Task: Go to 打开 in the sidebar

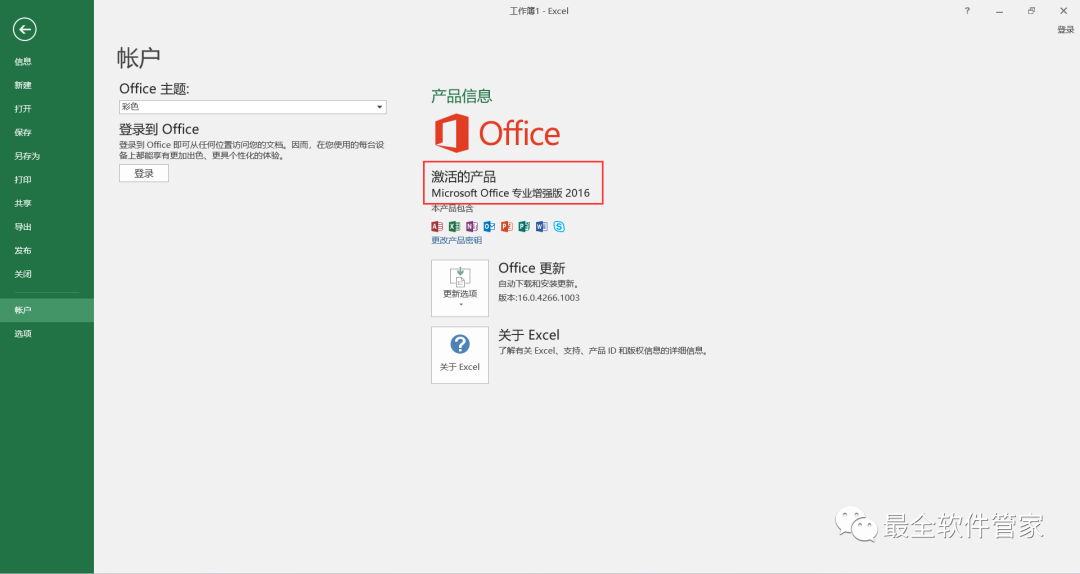Action: tap(47, 108)
